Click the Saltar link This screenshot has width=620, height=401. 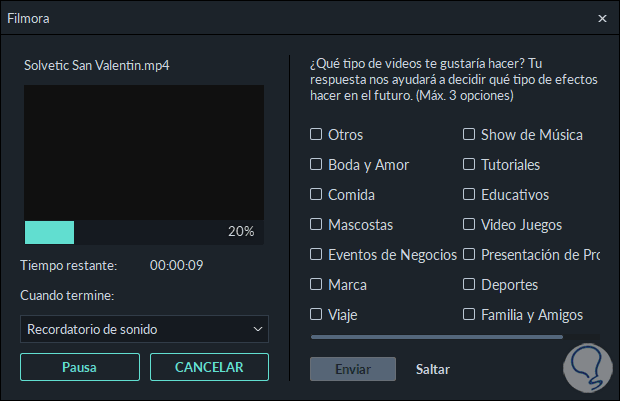(433, 369)
